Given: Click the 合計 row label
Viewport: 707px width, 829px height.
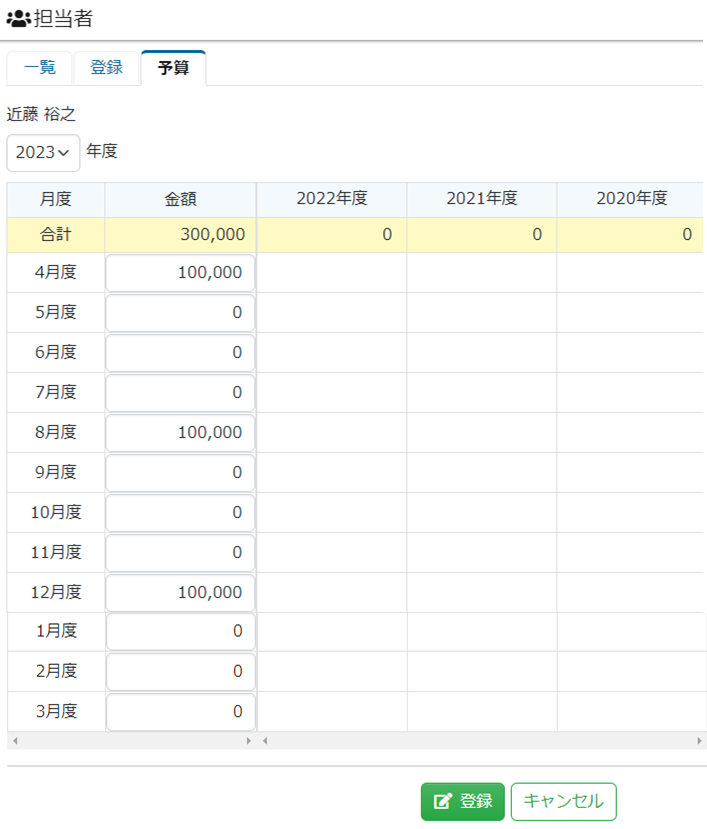Looking at the screenshot, I should [56, 235].
